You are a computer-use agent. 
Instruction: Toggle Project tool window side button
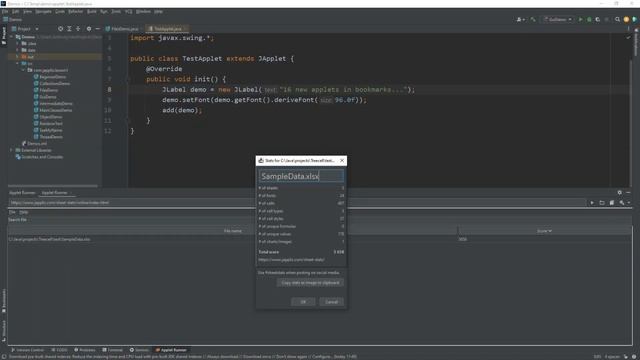pyautogui.click(x=4, y=36)
